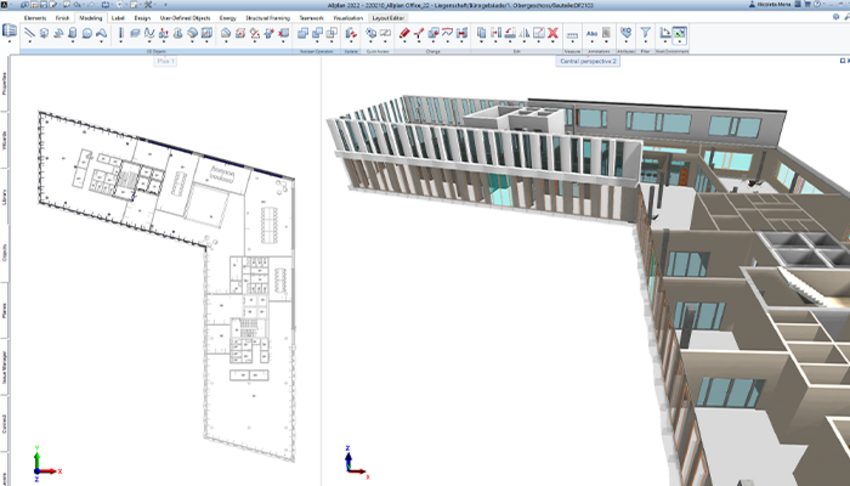The height and width of the screenshot is (486, 850).
Task: Select the Roof tool icon
Action: click(x=103, y=33)
